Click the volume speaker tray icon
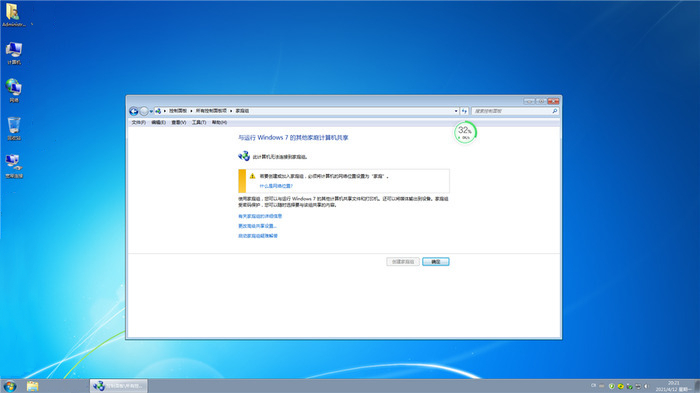 (646, 386)
